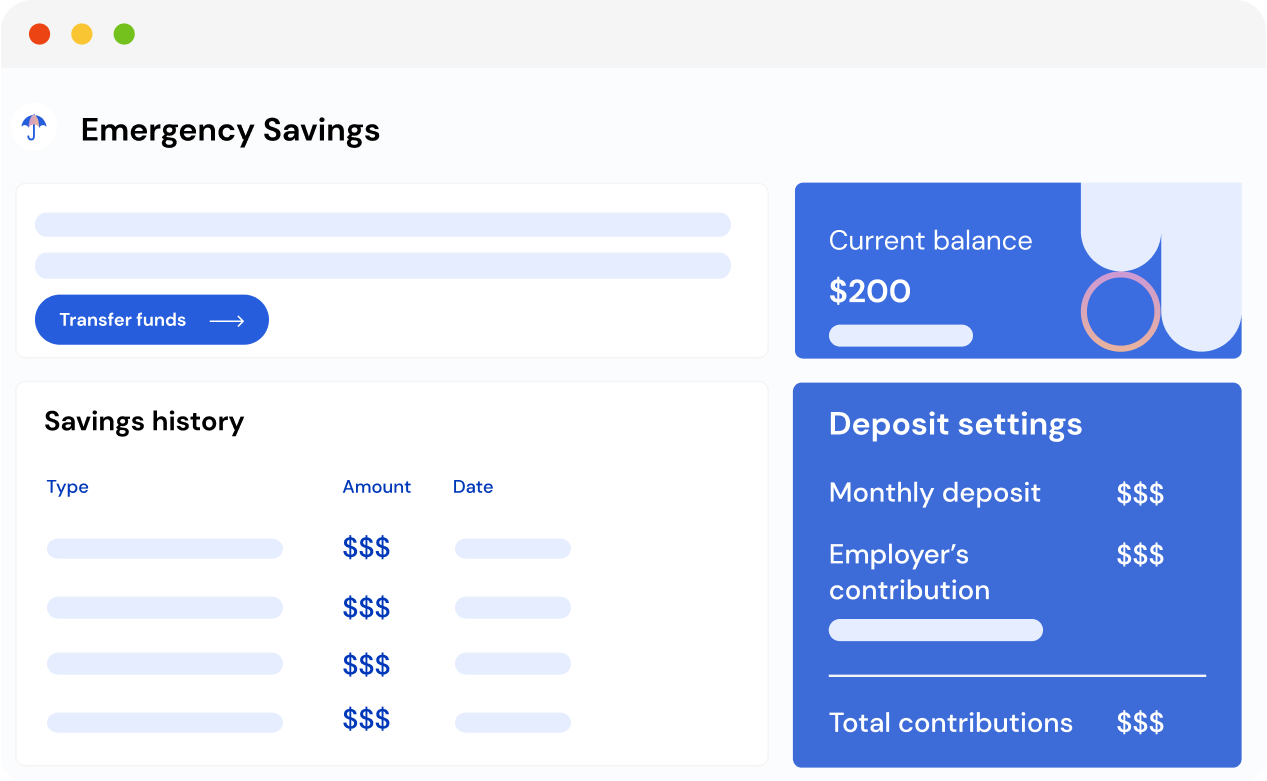The height and width of the screenshot is (781, 1267).
Task: Click the Total contributions $$$ value
Action: pyautogui.click(x=1140, y=723)
